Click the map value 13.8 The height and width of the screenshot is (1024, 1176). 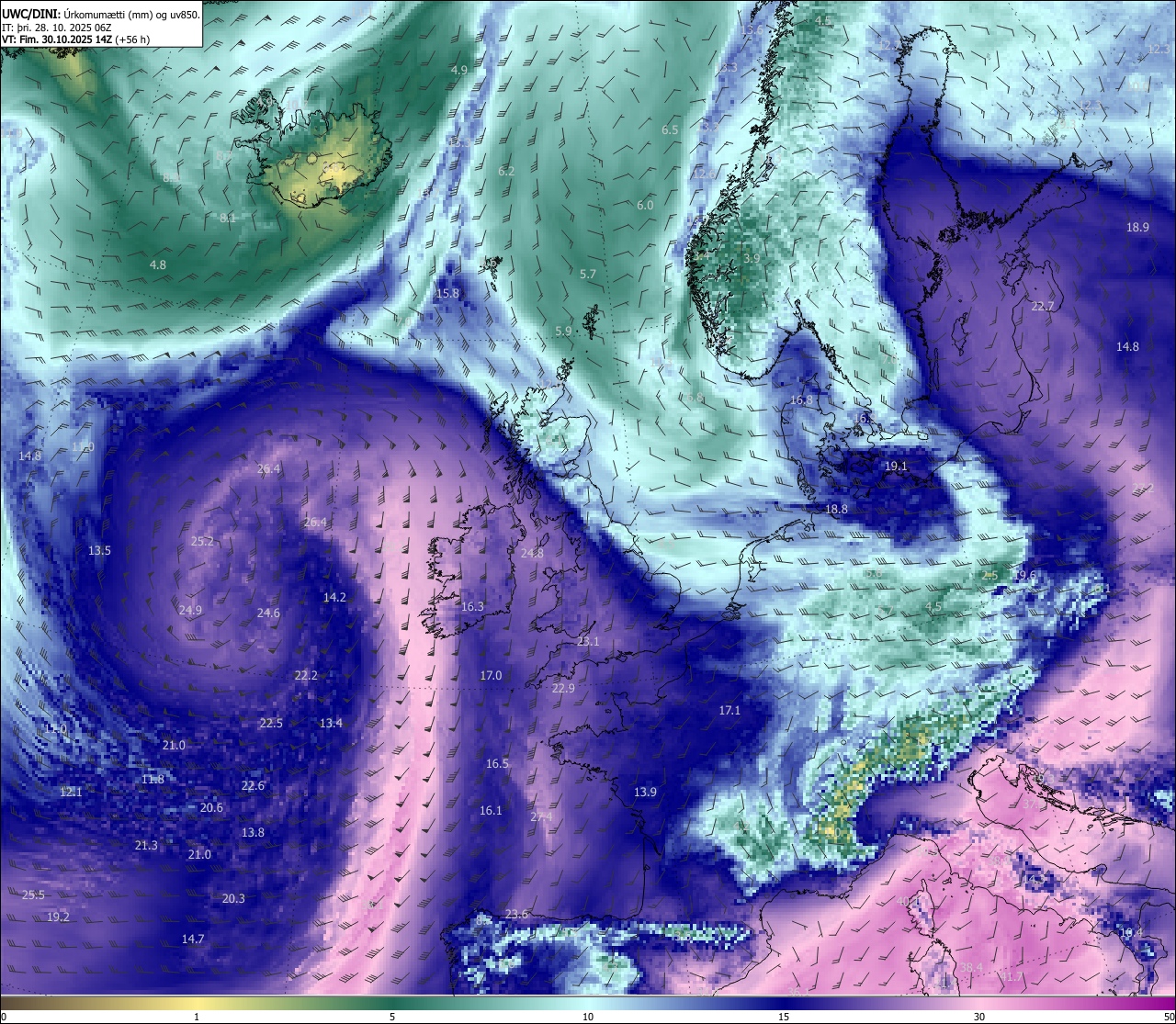(x=253, y=832)
